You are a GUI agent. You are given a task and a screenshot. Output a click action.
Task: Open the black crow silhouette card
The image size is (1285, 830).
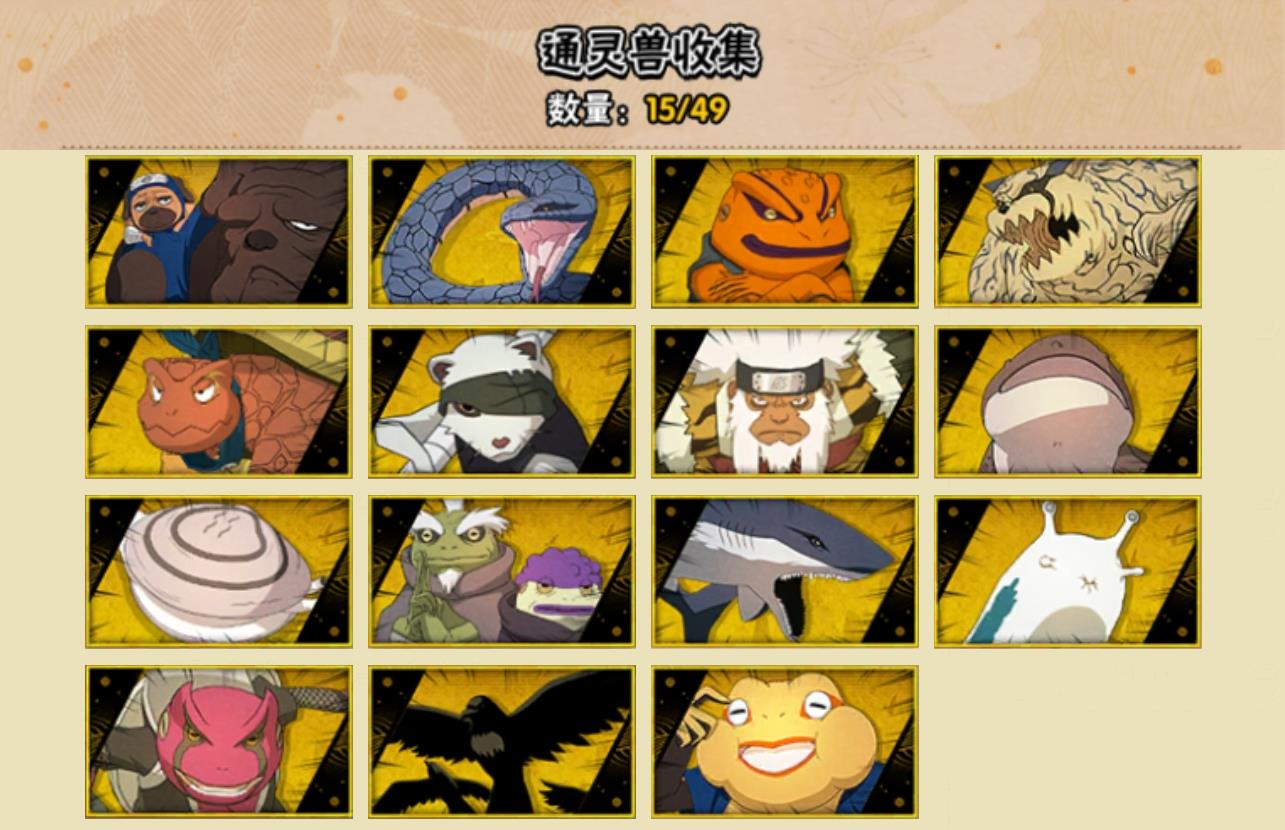tap(501, 741)
